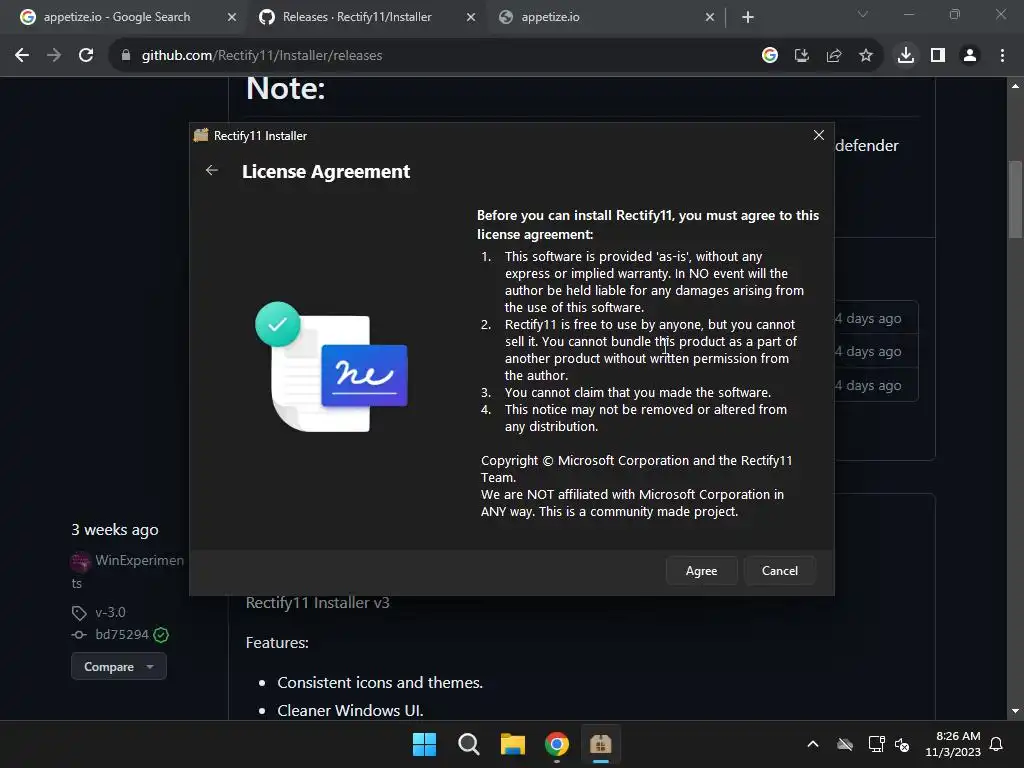Cancel the Rectify11 installer
1024x768 pixels.
[780, 571]
